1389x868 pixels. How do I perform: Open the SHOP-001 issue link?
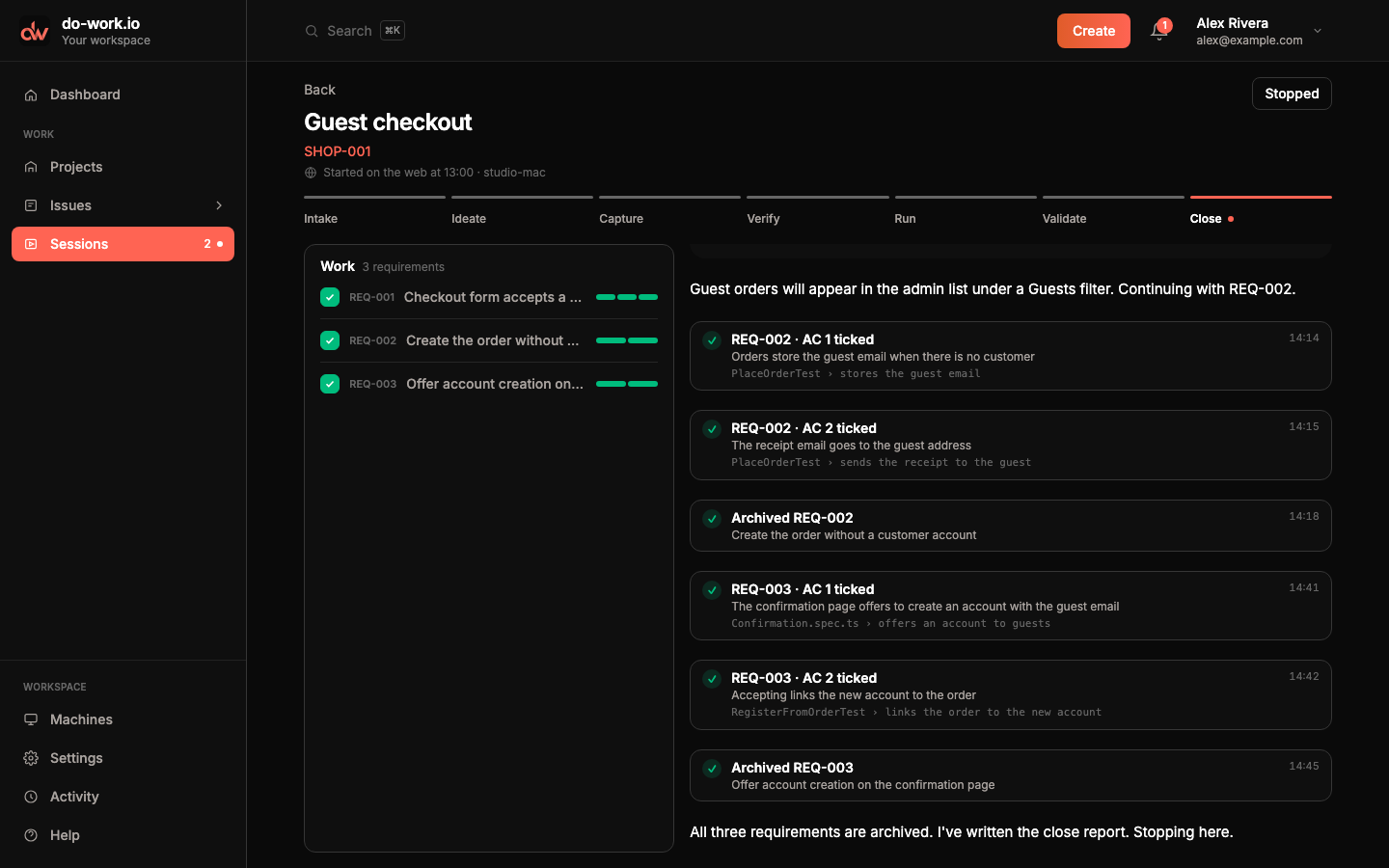338,151
